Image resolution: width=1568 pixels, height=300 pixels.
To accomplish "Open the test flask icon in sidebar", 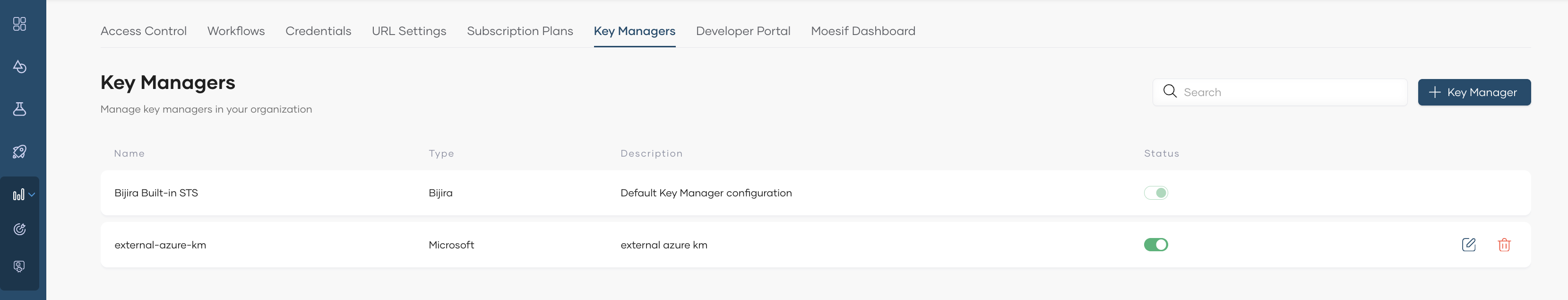I will click(x=19, y=110).
